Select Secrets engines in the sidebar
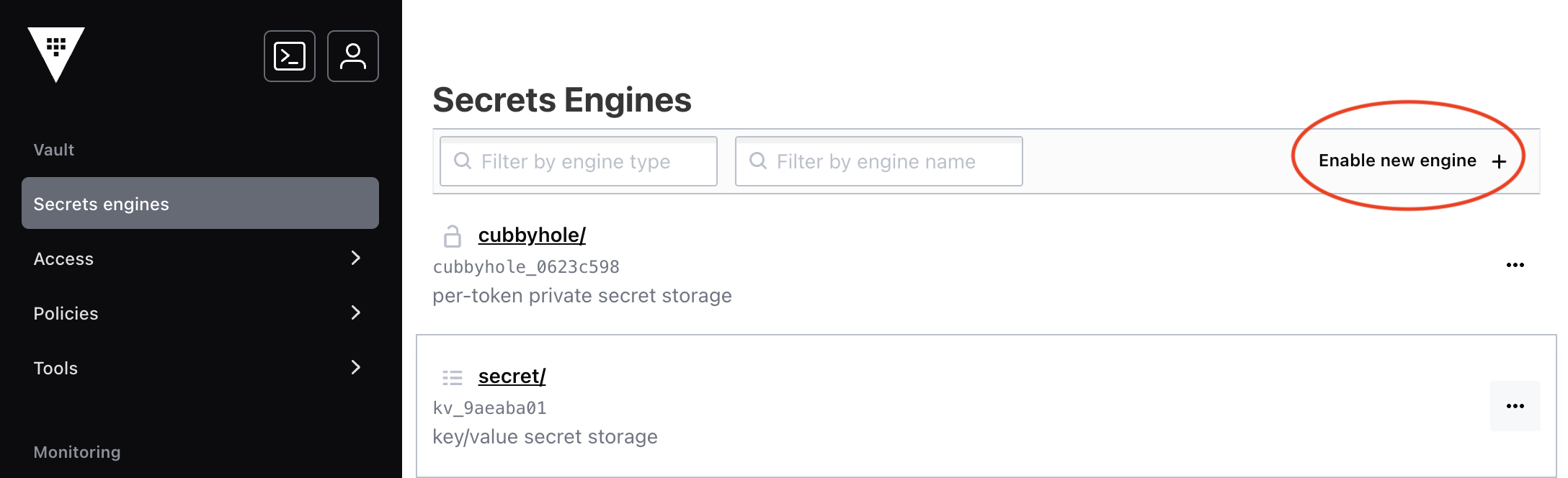The image size is (1568, 478). coord(200,203)
